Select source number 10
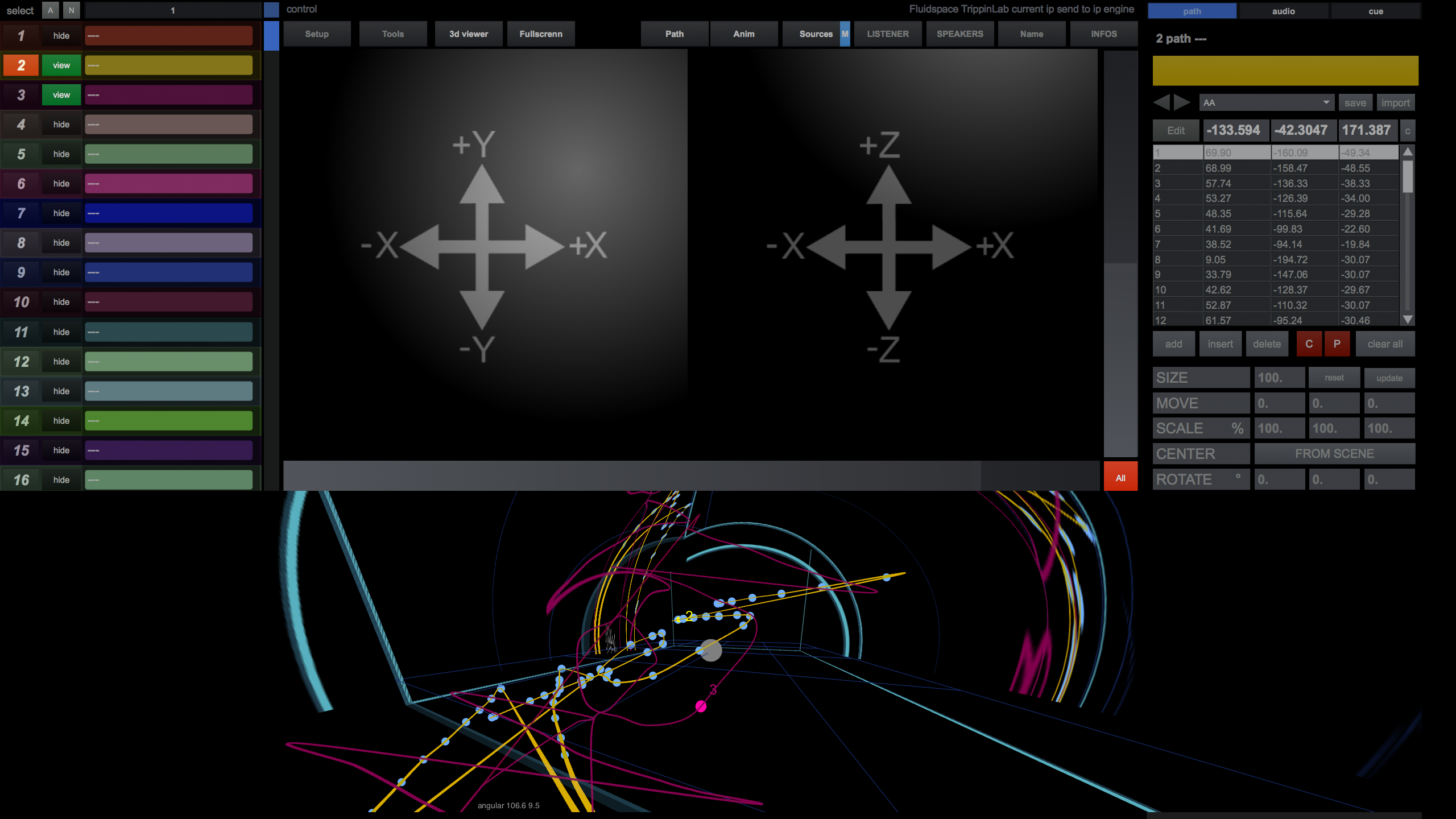The image size is (1456, 819). [x=21, y=302]
